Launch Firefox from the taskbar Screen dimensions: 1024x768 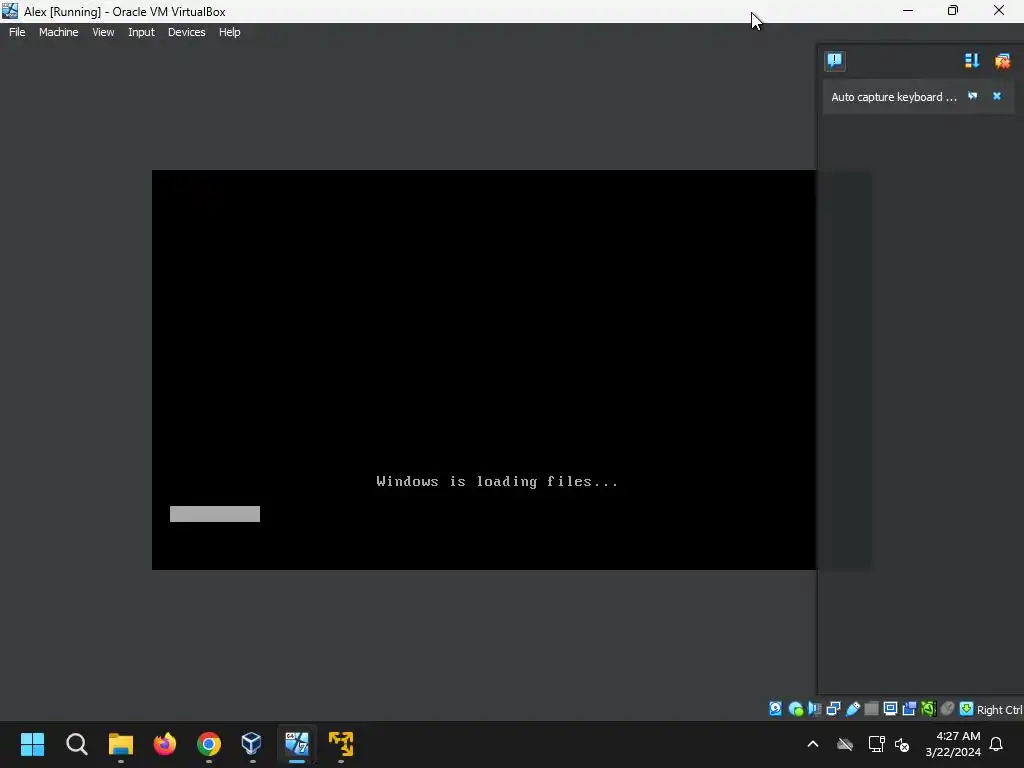click(x=165, y=744)
